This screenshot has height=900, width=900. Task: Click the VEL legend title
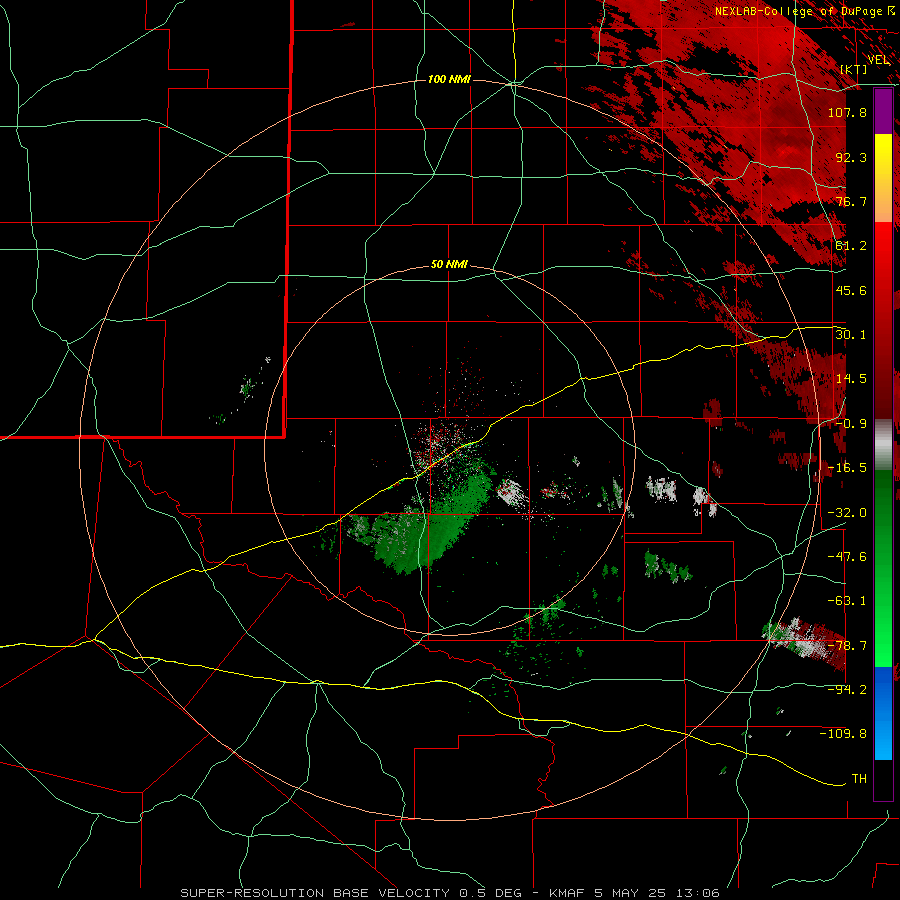[x=878, y=60]
